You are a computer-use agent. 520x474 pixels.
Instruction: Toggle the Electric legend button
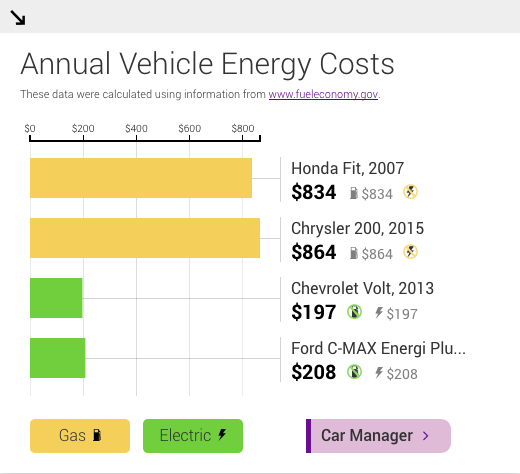click(193, 436)
